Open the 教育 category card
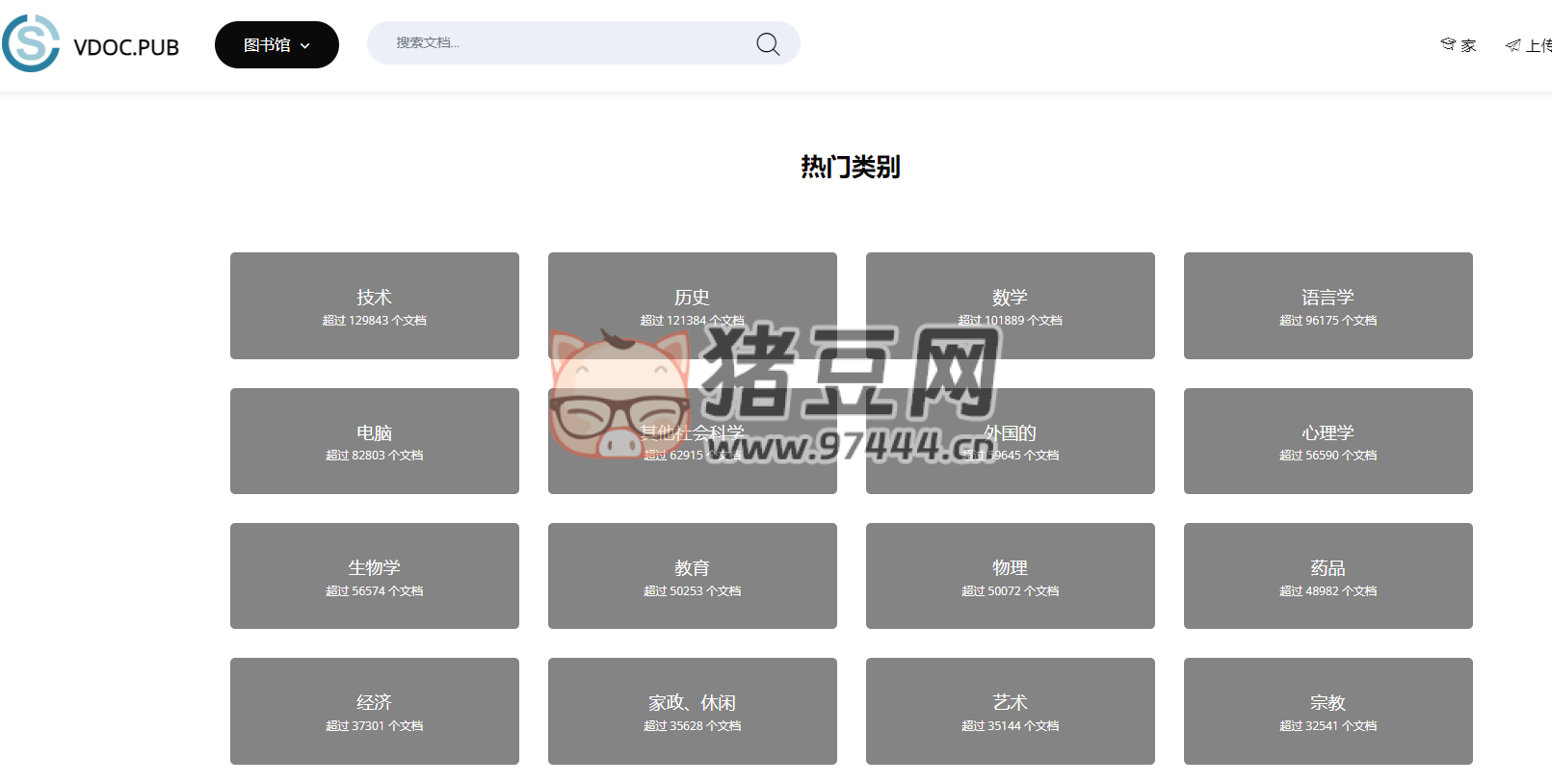This screenshot has height=784, width=1552. pyautogui.click(x=693, y=576)
